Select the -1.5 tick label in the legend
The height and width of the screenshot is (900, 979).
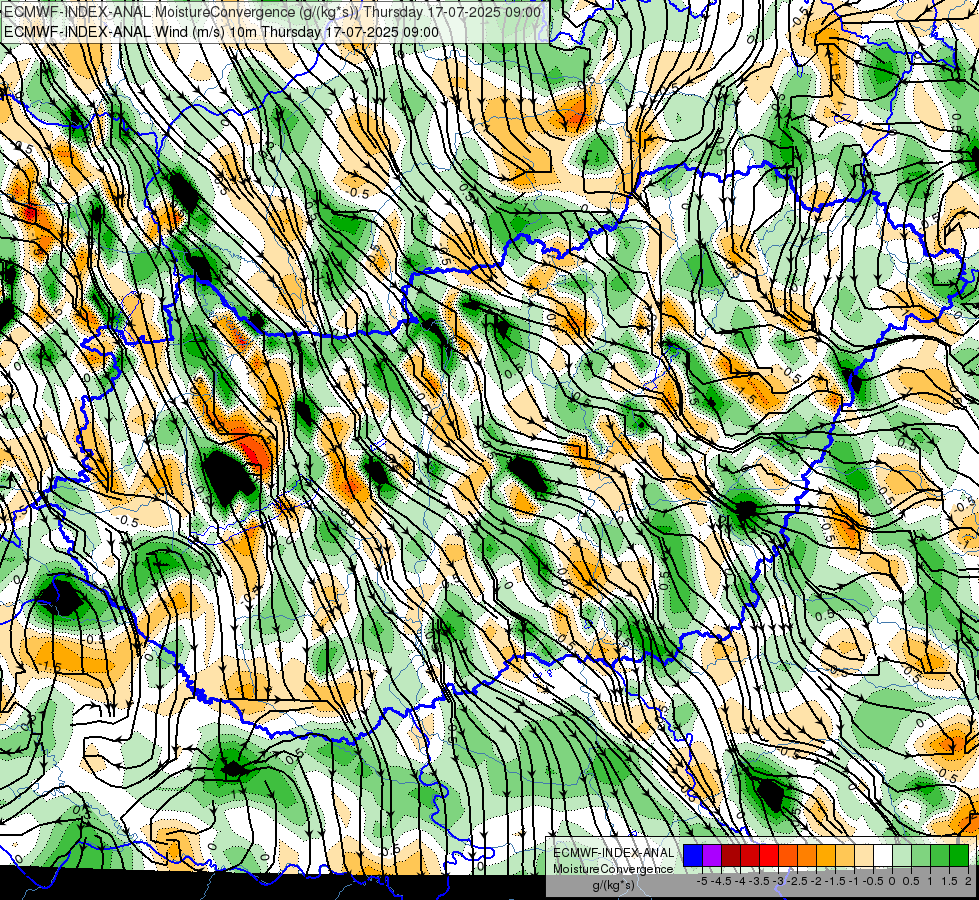pos(835,881)
